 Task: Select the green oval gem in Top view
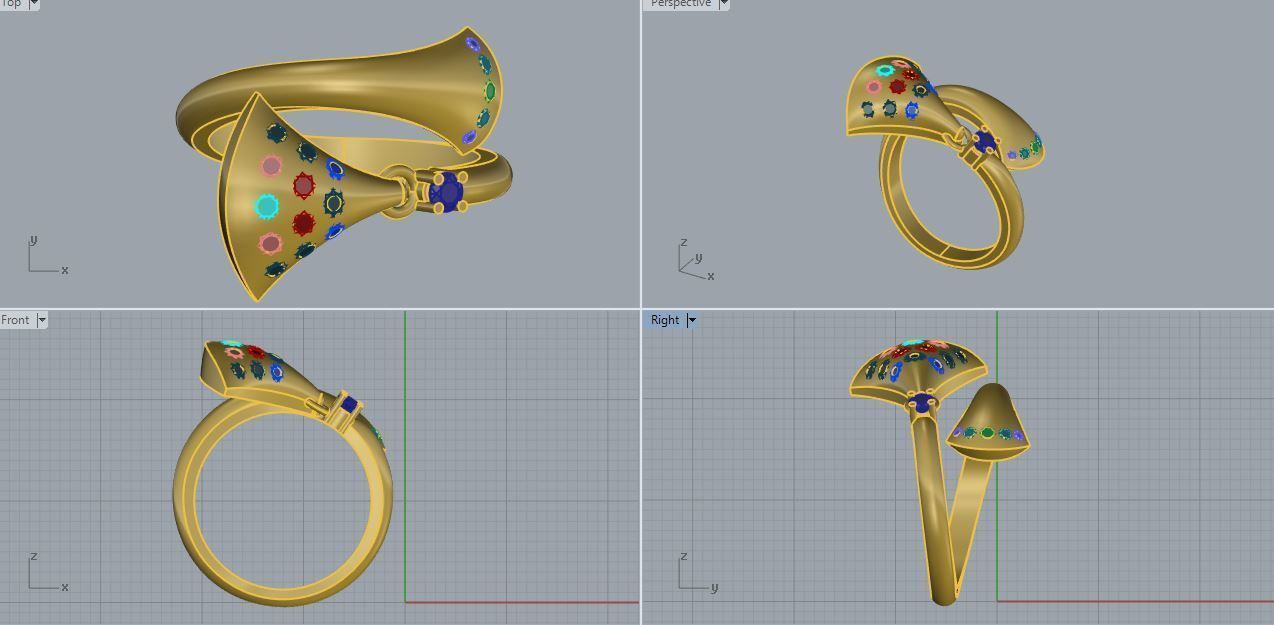pyautogui.click(x=489, y=91)
